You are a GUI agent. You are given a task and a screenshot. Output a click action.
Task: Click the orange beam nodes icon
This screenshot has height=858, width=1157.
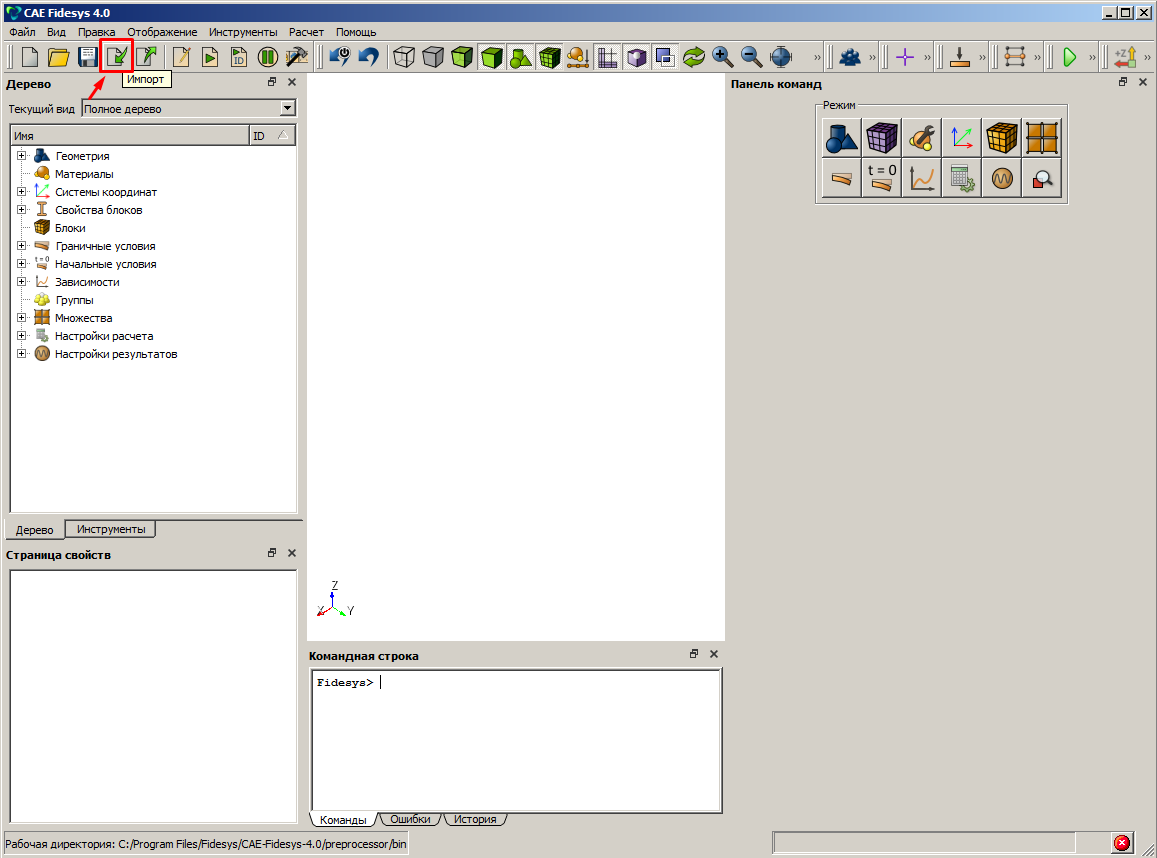pos(1015,57)
